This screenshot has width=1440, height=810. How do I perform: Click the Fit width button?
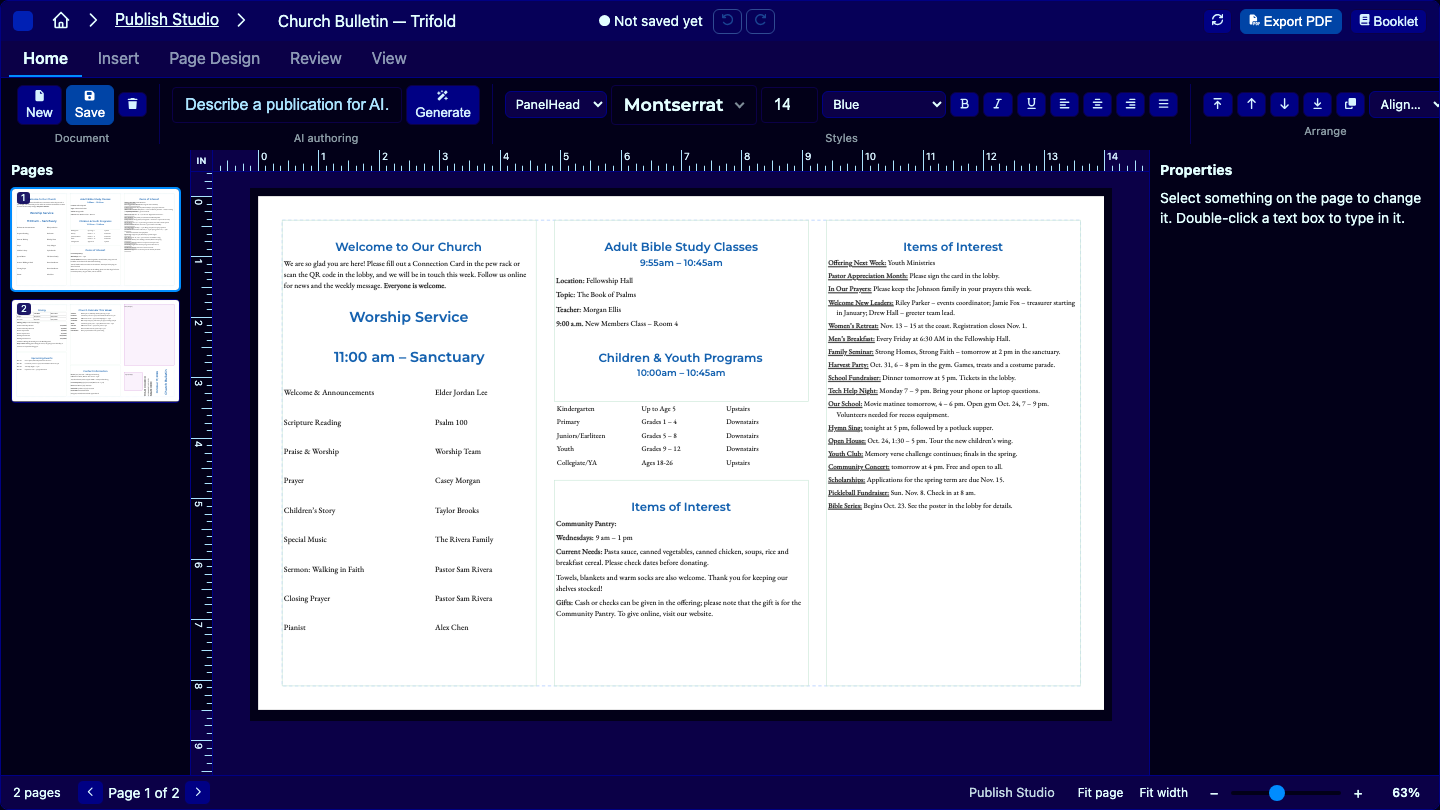[x=1164, y=793]
